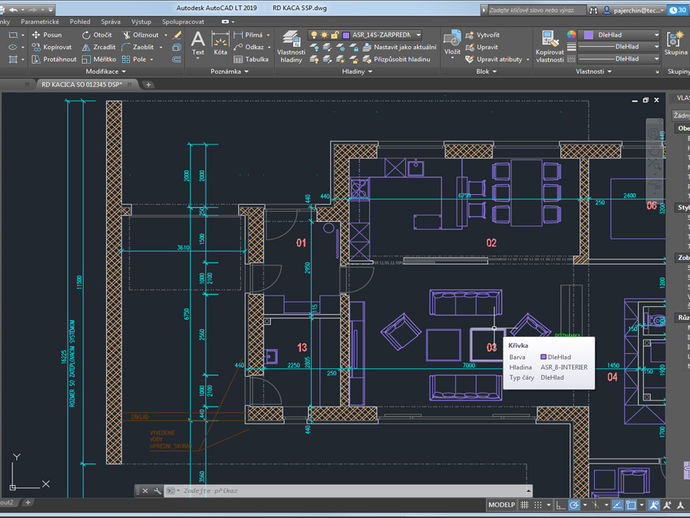Image resolution: width=690 pixels, height=518 pixels.
Task: Toggle the layer sun freeze icon
Action: point(324,35)
